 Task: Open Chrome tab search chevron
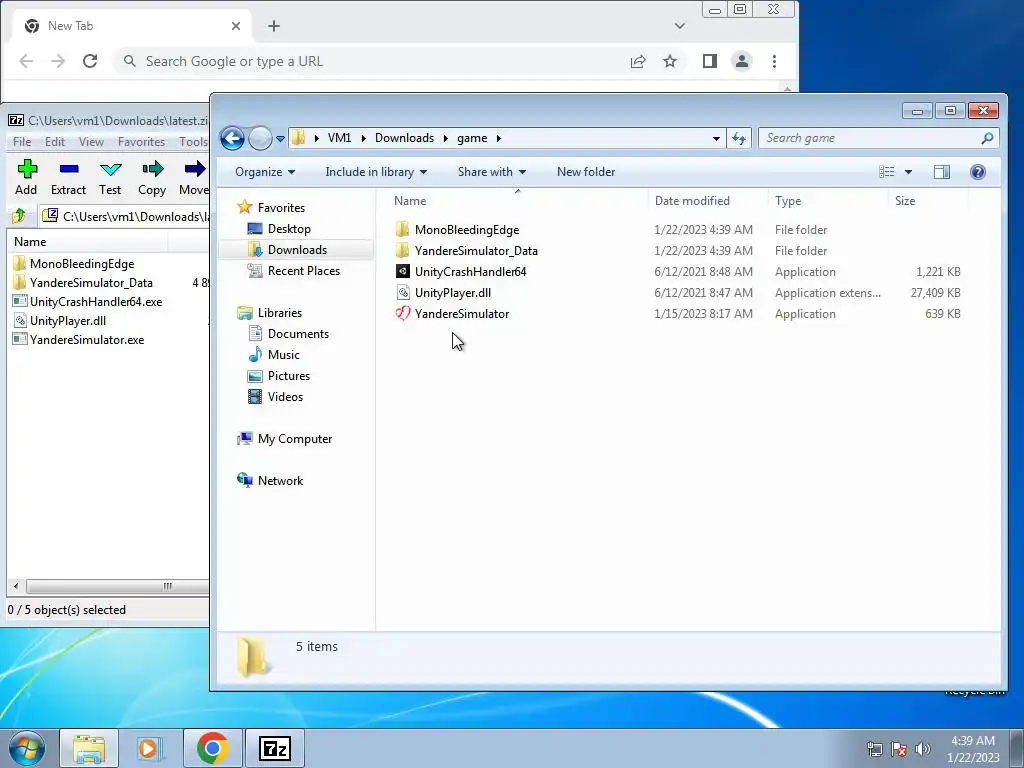(x=680, y=26)
